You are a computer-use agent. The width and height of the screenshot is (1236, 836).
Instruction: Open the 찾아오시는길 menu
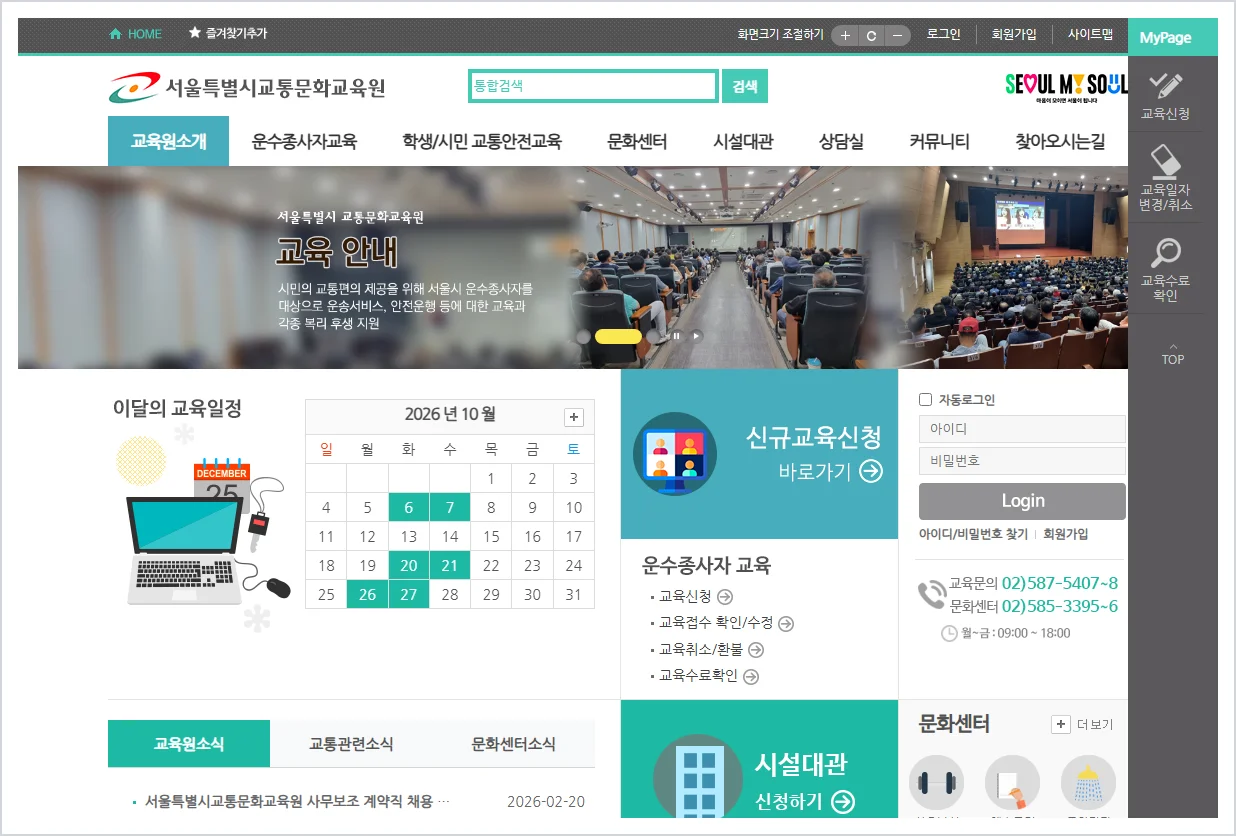(1060, 142)
